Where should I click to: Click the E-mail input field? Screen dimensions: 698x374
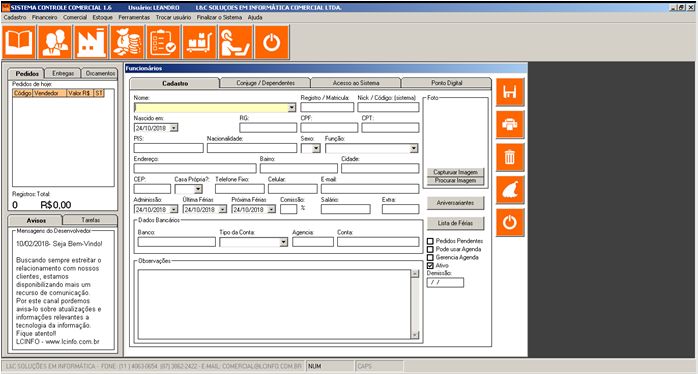[x=370, y=189]
